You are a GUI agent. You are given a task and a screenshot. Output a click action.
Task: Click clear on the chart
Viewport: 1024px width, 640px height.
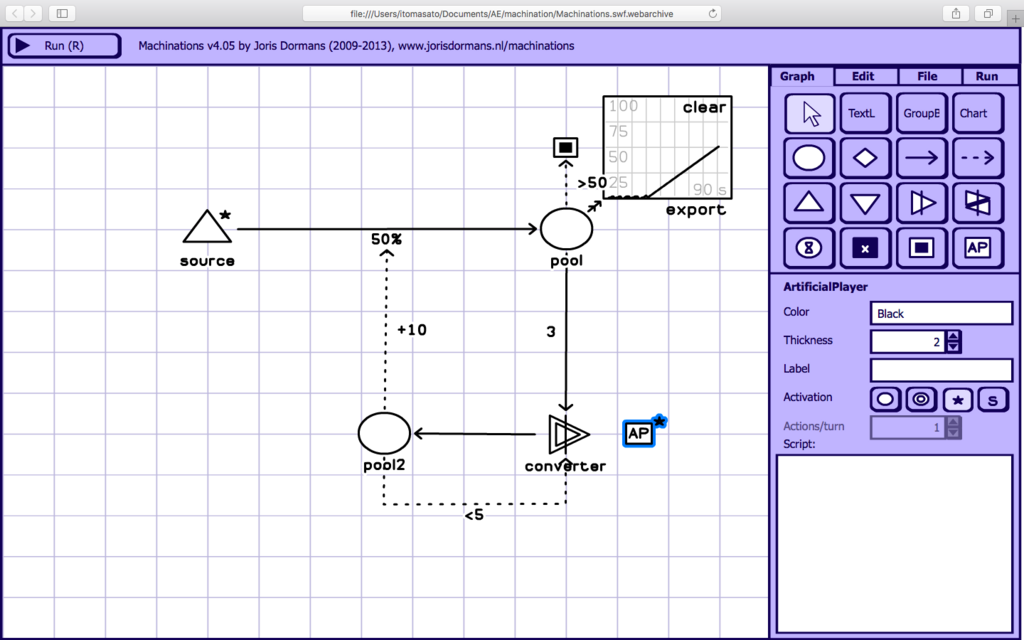click(704, 107)
